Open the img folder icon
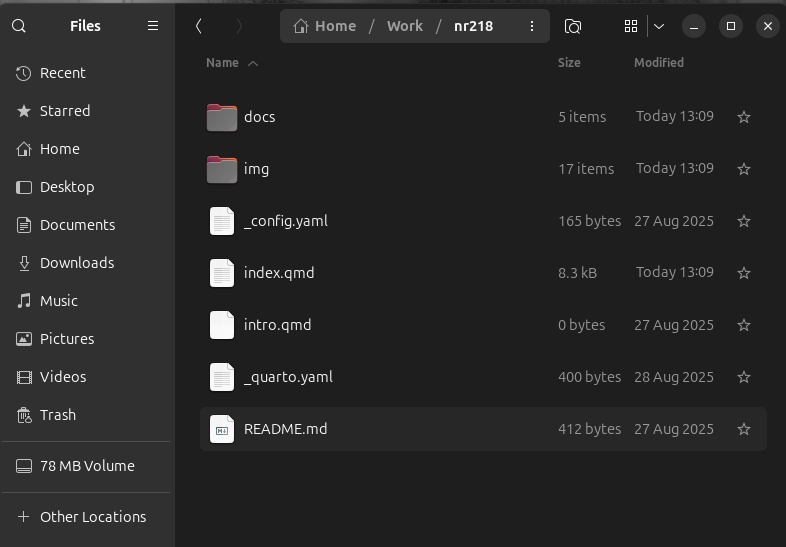Screen dimensions: 786x547 click(x=222, y=169)
